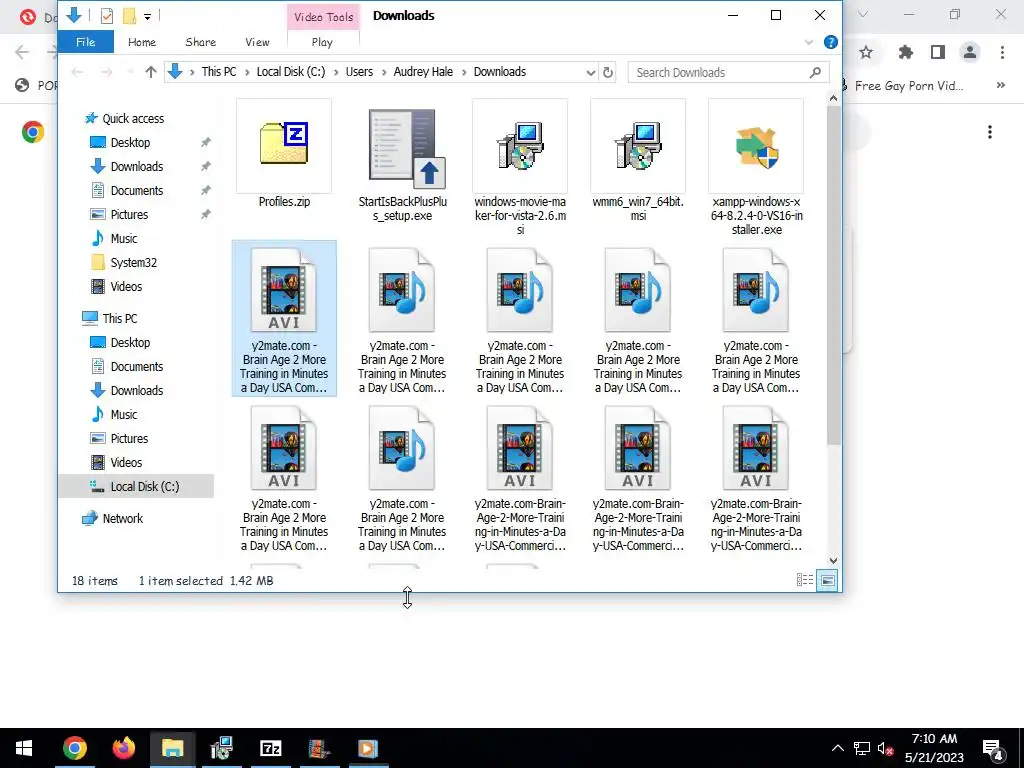
Task: Open Pictures under Quick access
Action: [x=129, y=214]
